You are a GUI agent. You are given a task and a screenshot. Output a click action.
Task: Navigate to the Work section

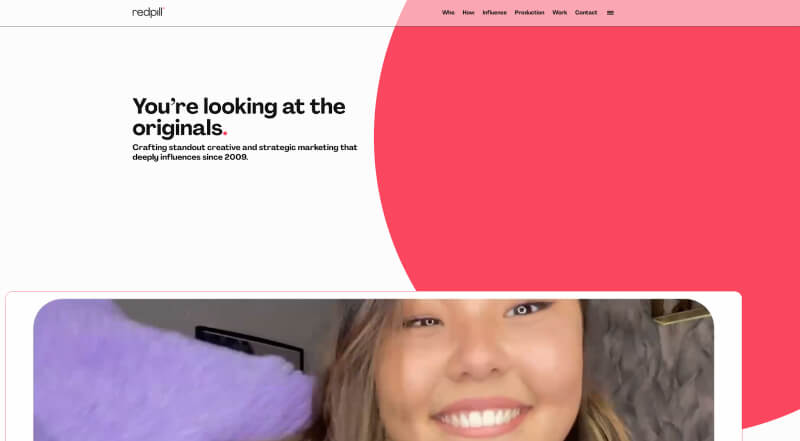[x=559, y=12]
